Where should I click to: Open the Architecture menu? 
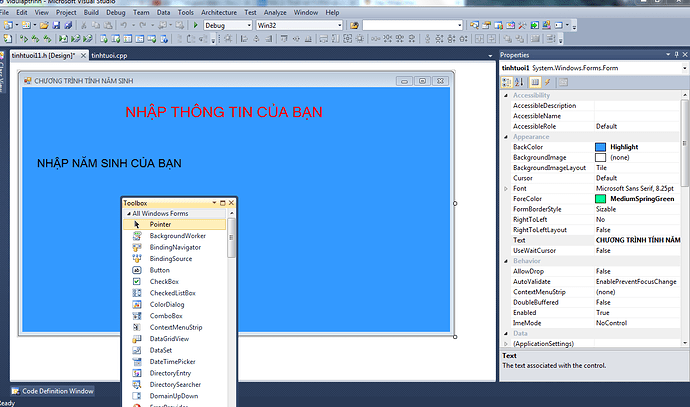coord(218,11)
